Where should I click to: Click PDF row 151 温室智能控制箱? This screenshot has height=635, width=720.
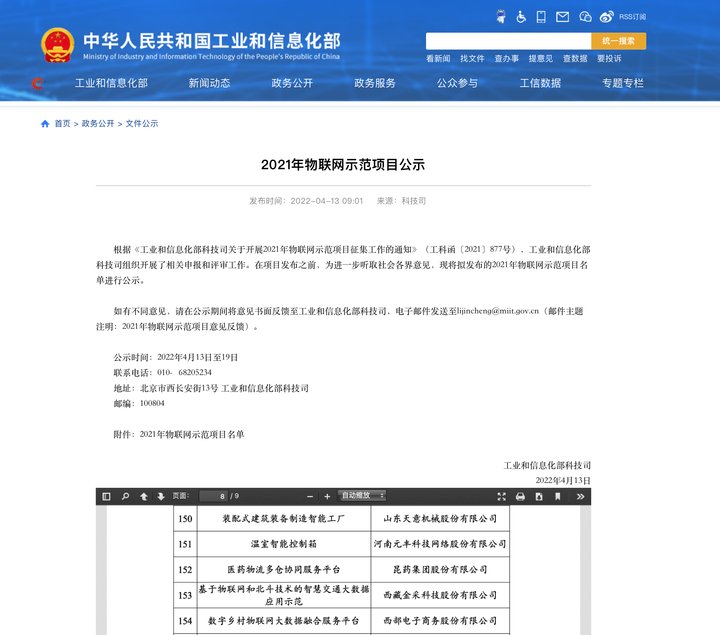coord(283,544)
